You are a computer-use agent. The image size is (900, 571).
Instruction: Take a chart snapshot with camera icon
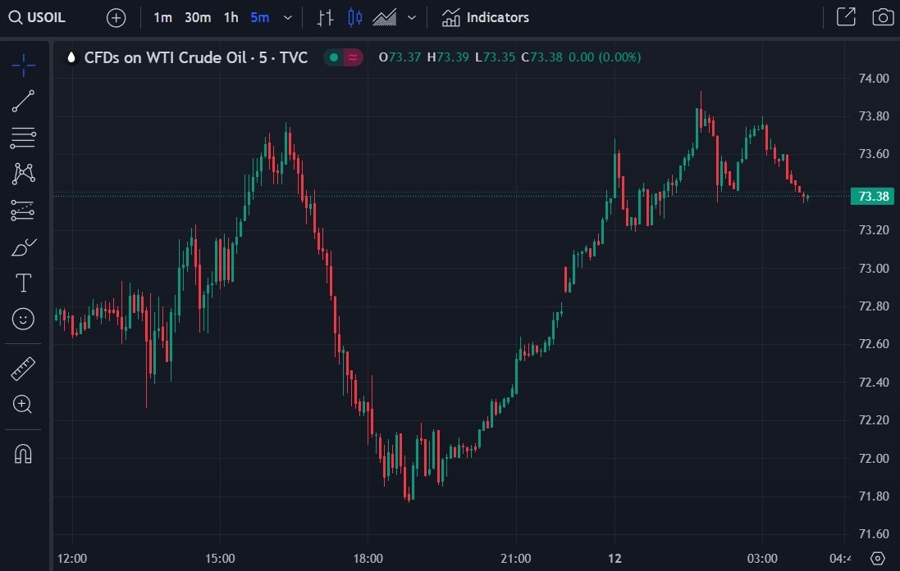tap(883, 17)
